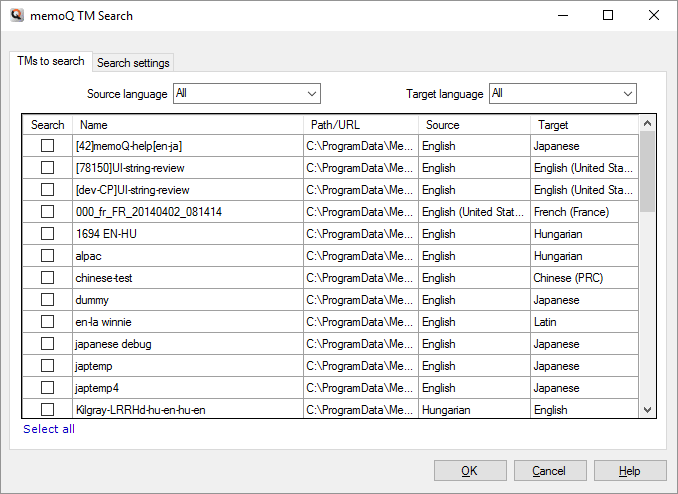Click the Target column header

point(582,125)
